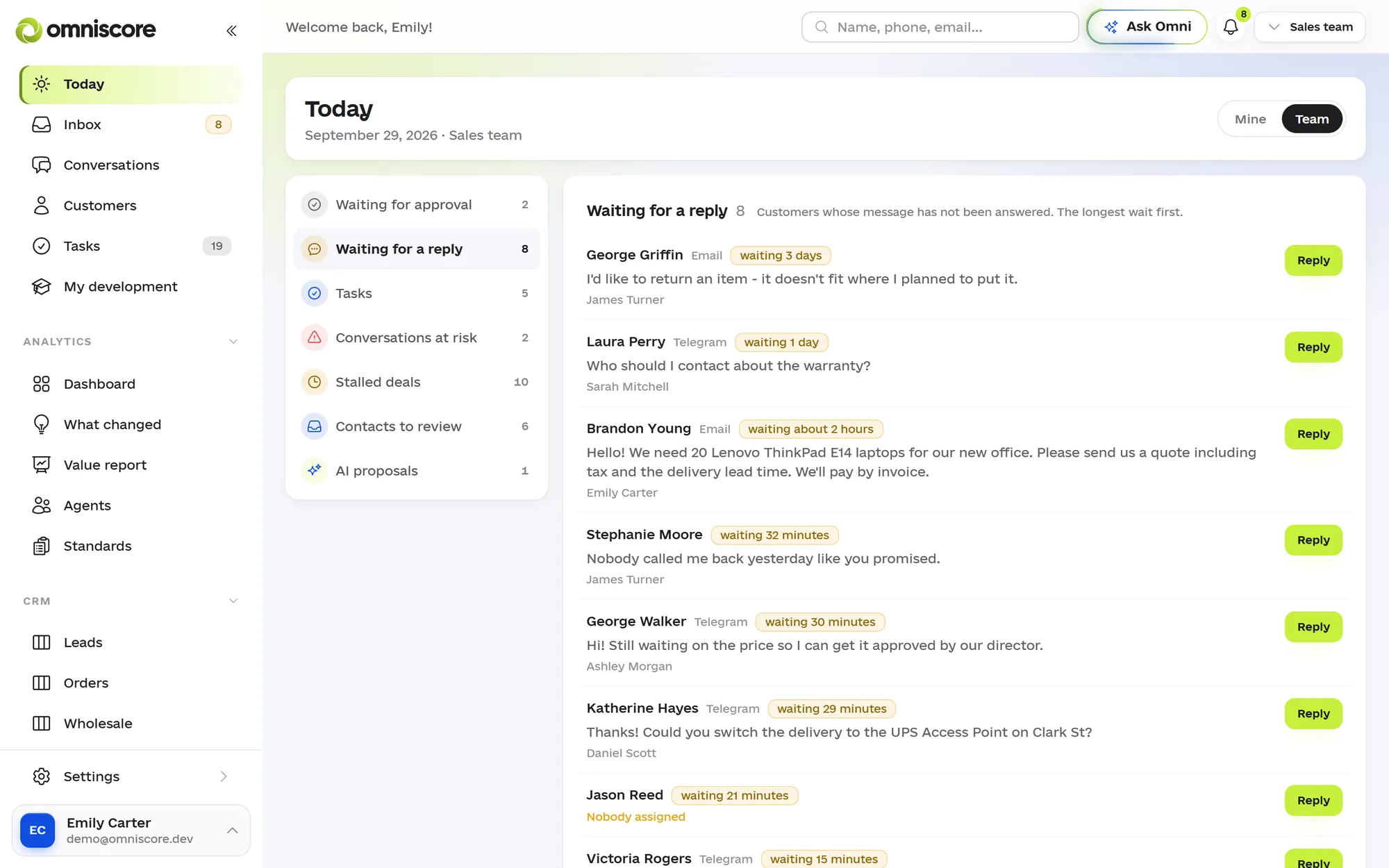Image resolution: width=1389 pixels, height=868 pixels.
Task: Open the Sales team dropdown
Action: coord(1310,27)
